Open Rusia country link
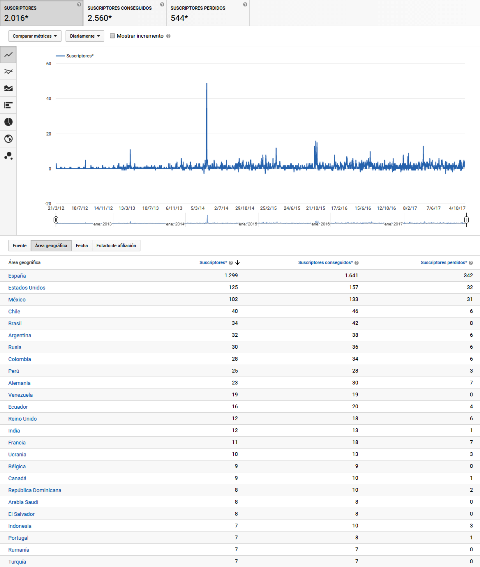Image resolution: width=480 pixels, height=567 pixels. (14, 347)
